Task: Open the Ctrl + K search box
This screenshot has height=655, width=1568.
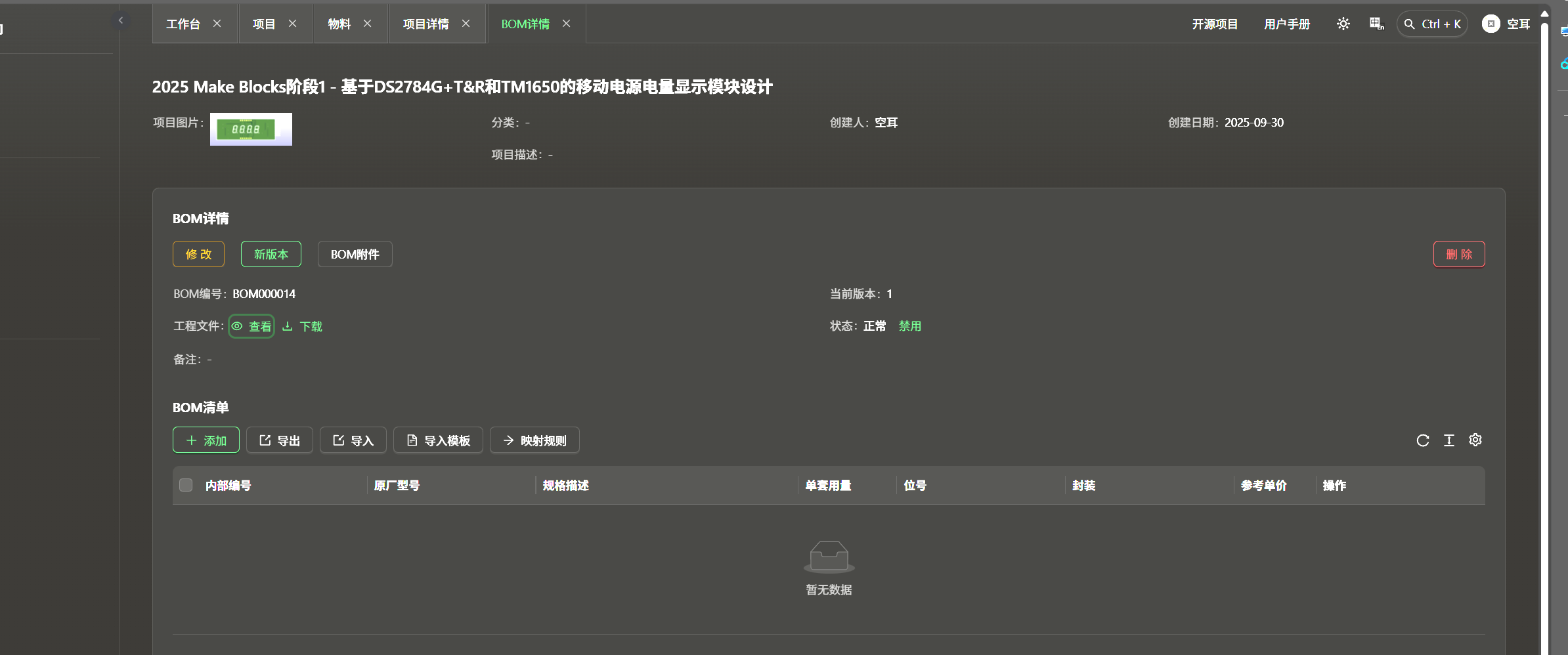Action: coord(1432,24)
